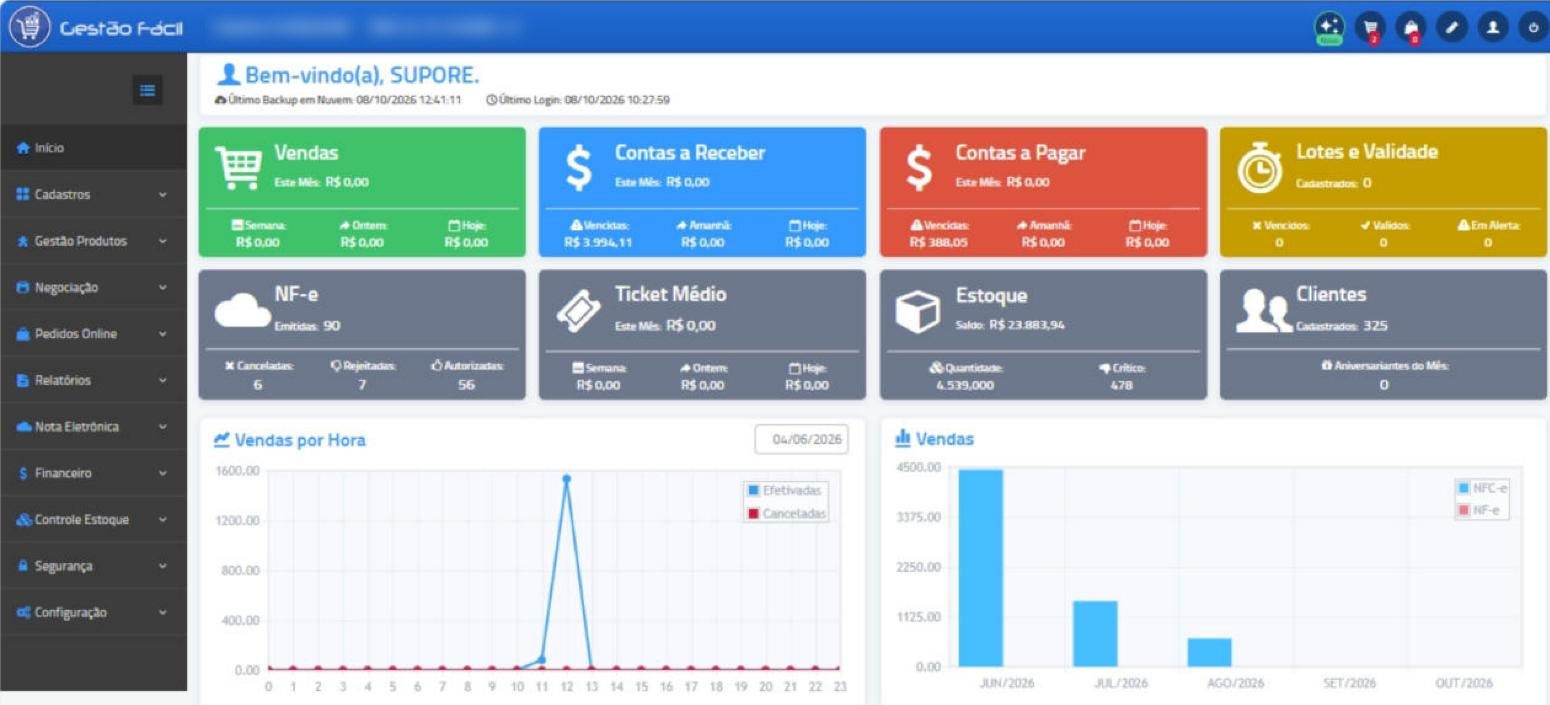Click the pencil edit icon in header

coord(1452,28)
